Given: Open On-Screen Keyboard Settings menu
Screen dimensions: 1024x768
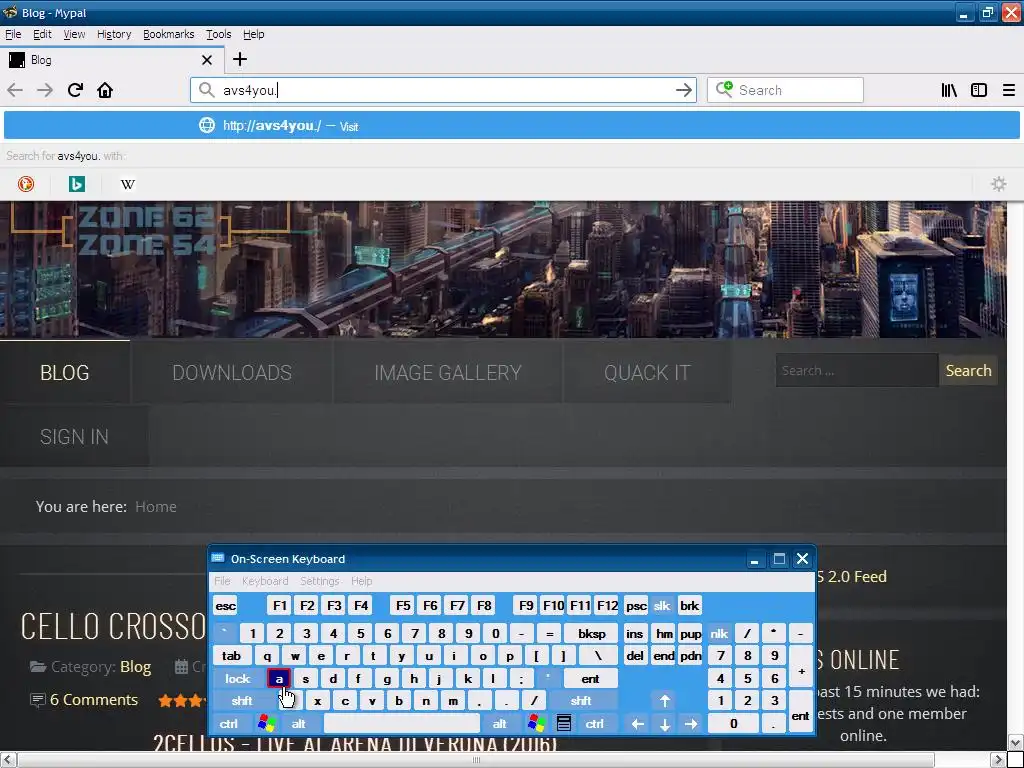Looking at the screenshot, I should 319,581.
